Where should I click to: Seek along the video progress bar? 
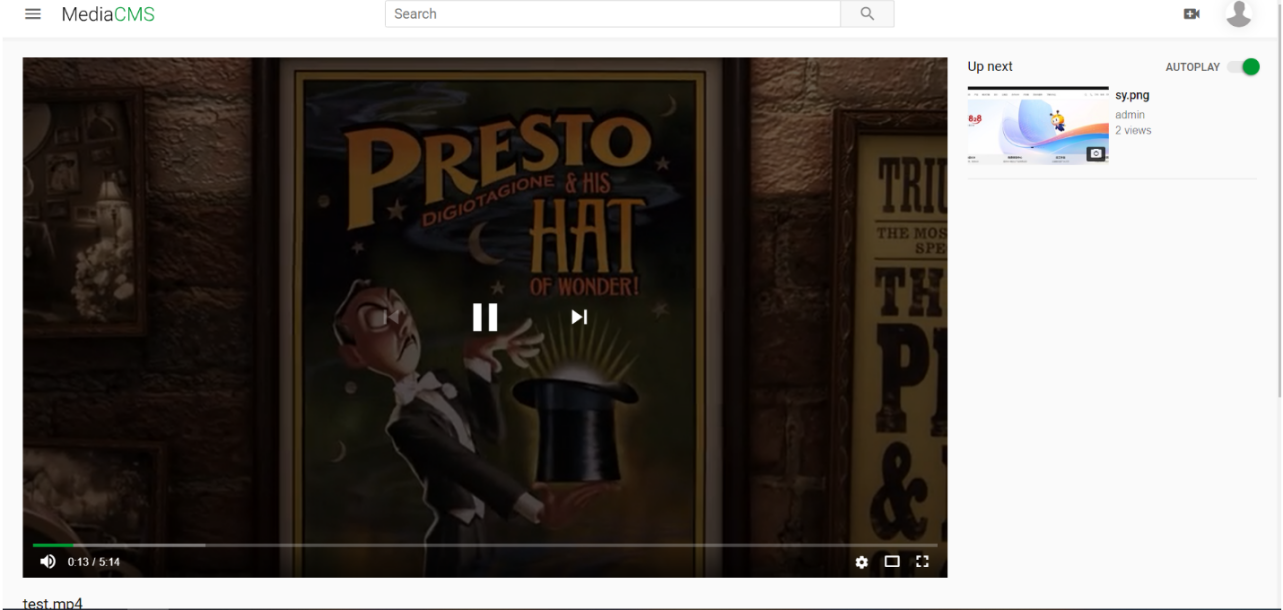pyautogui.click(x=485, y=545)
